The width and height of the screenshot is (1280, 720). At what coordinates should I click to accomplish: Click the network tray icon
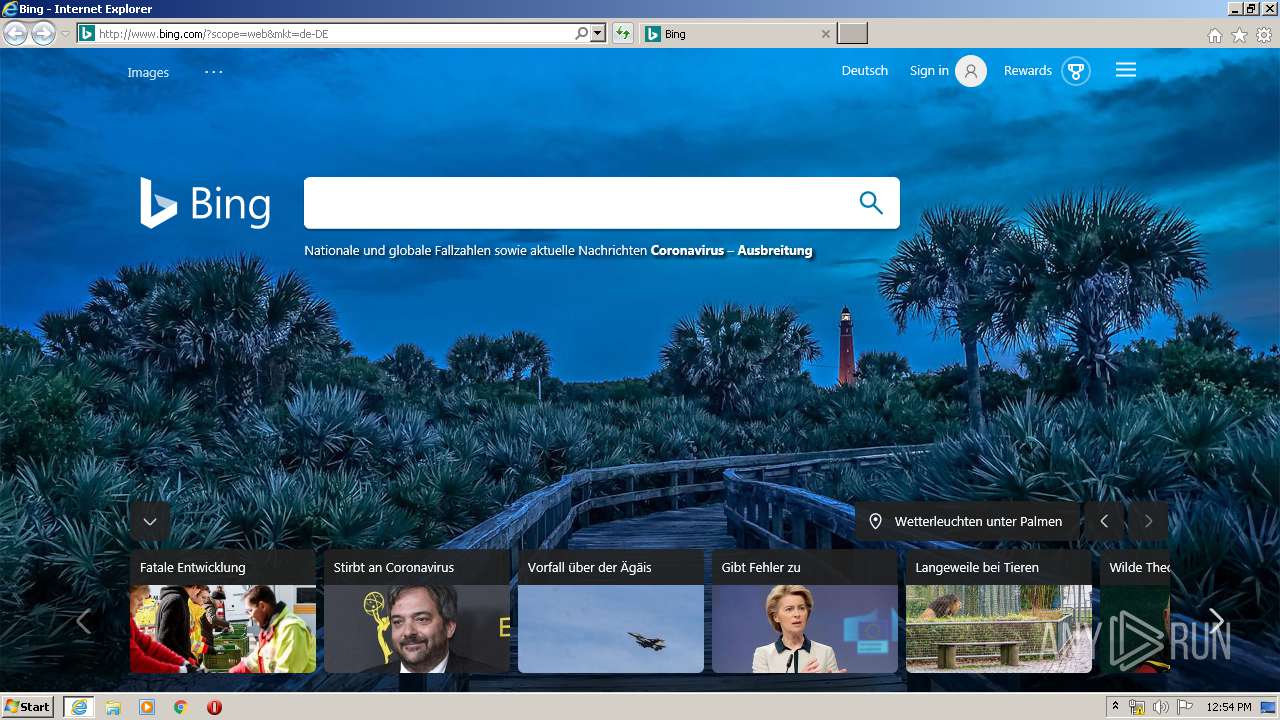point(1137,707)
